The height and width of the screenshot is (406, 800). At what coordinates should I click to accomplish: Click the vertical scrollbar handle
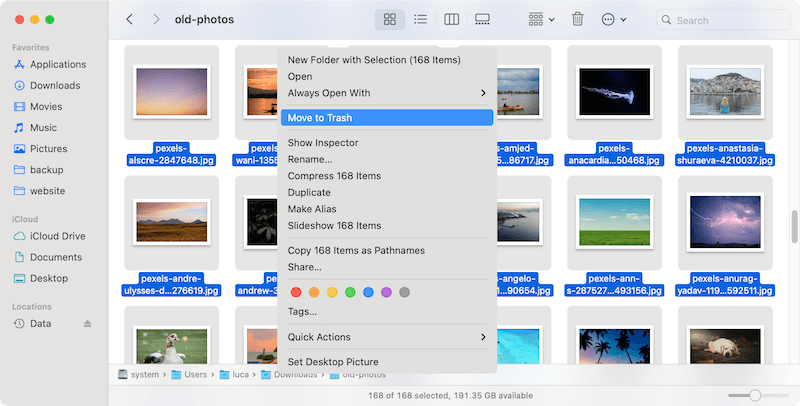coord(794,226)
